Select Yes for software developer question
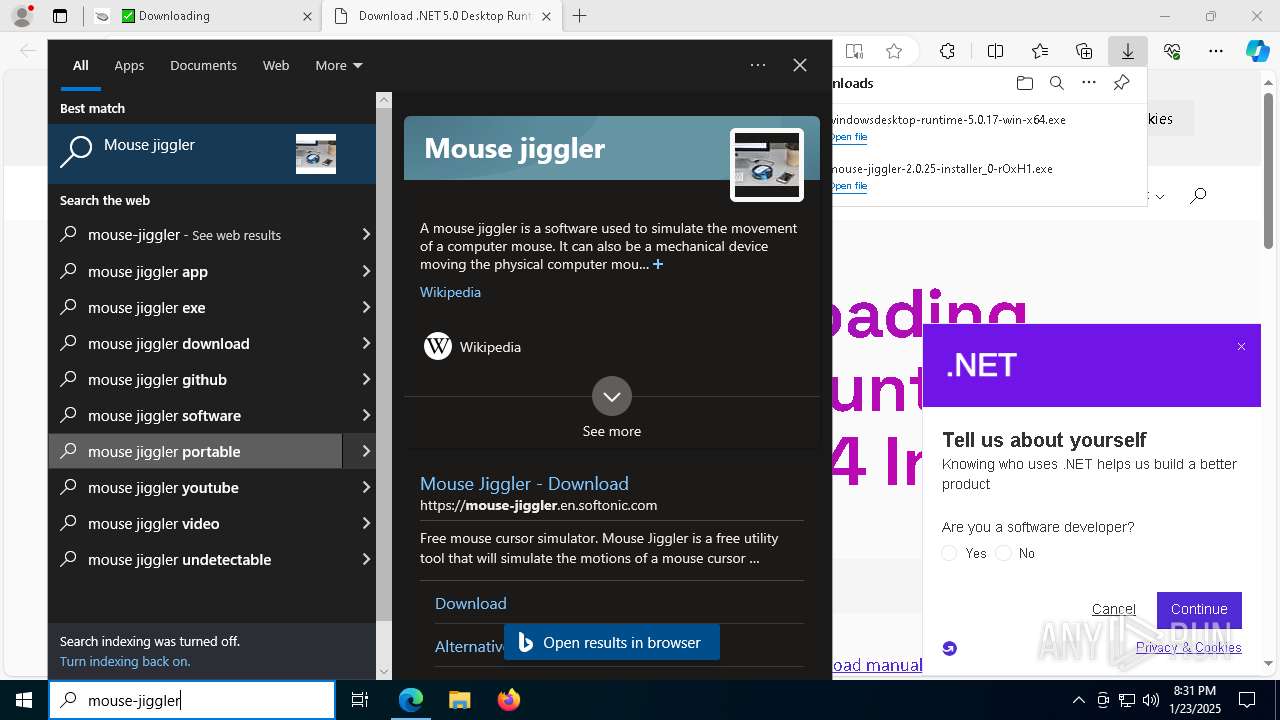 949,553
